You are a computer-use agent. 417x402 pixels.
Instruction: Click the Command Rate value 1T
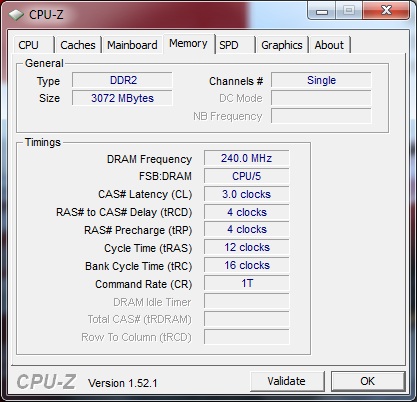tap(247, 284)
